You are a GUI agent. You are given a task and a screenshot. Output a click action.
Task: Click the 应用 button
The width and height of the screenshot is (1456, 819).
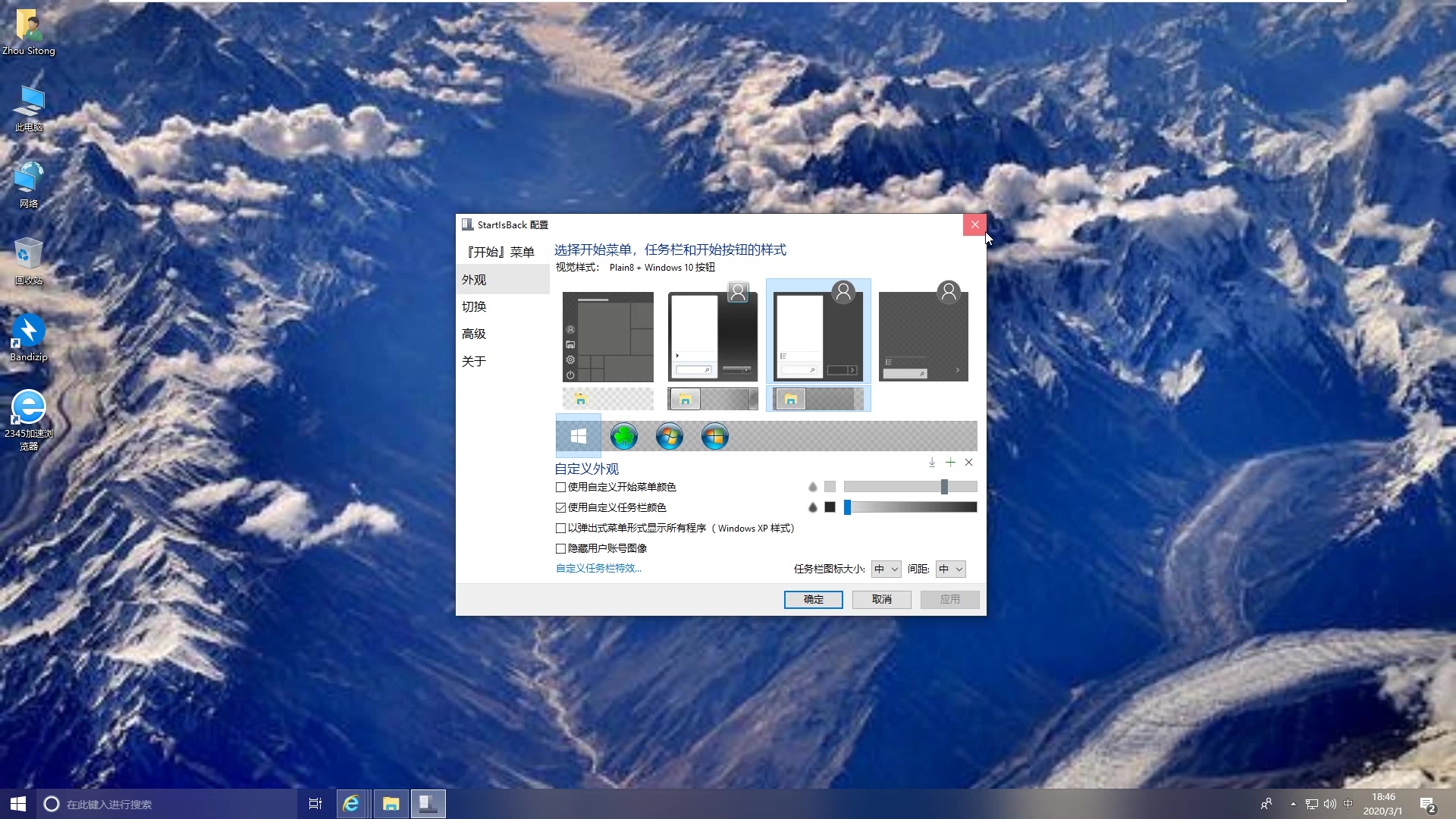click(949, 599)
